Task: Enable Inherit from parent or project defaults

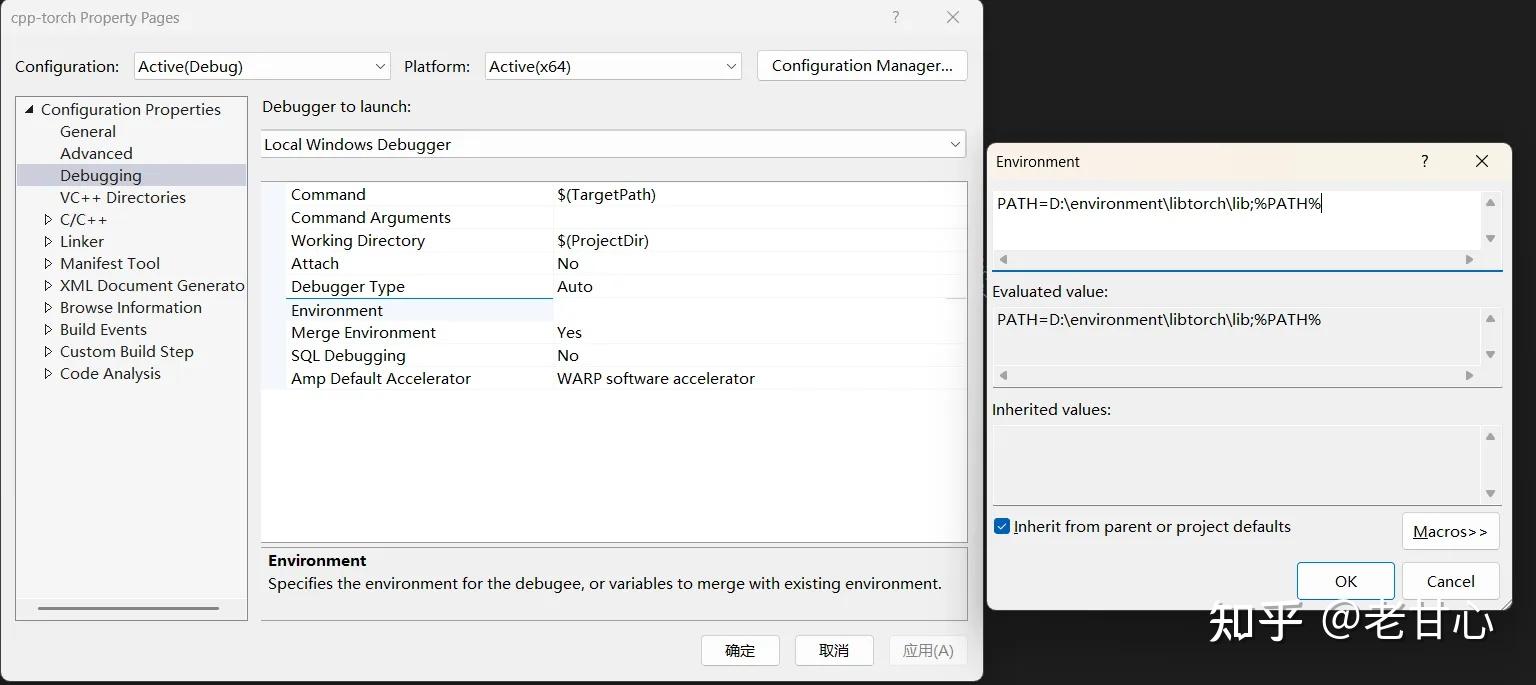Action: [1002, 526]
